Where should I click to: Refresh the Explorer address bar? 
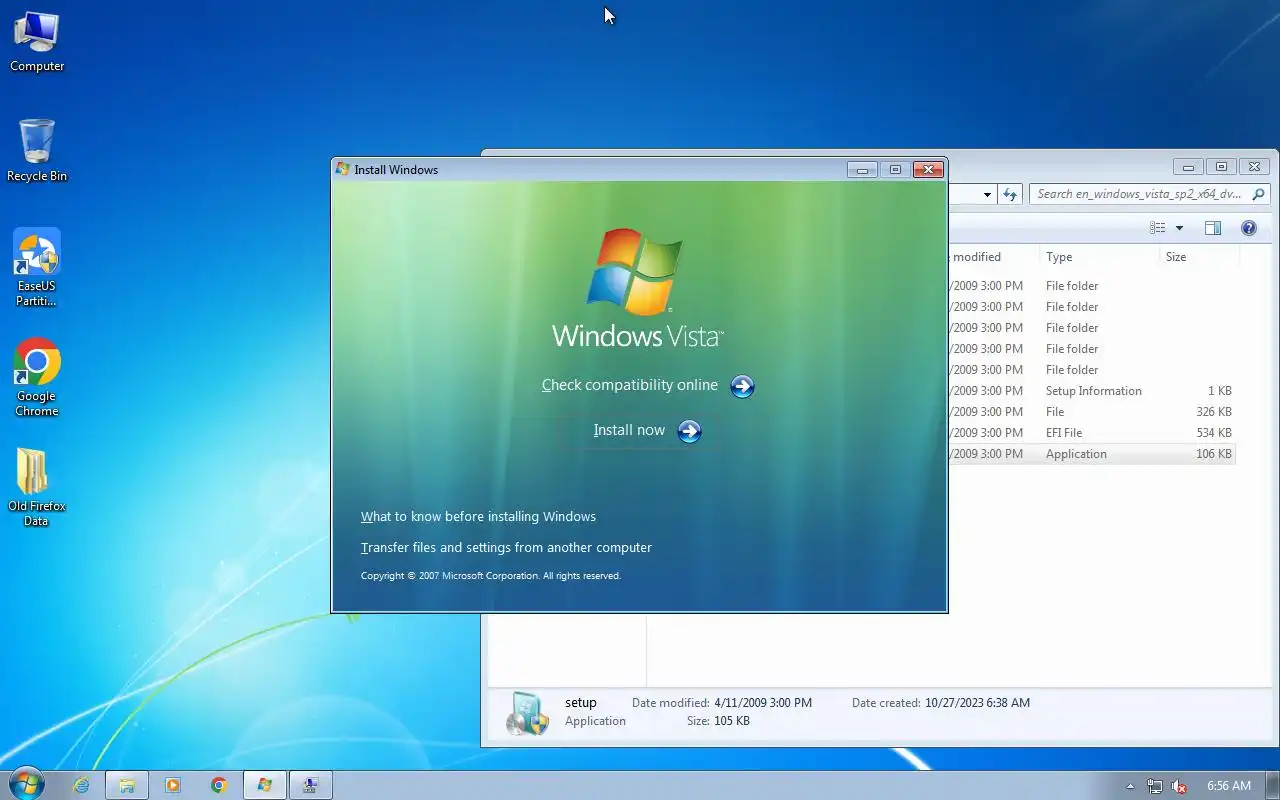point(1010,194)
